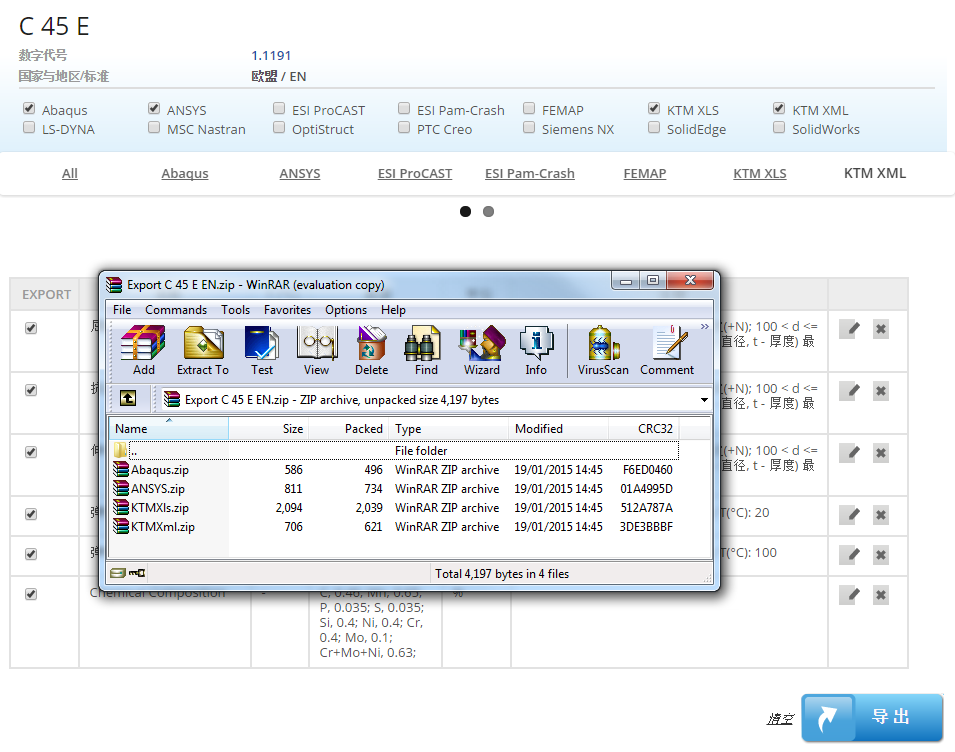
Task: Sort file list by Name column
Action: click(x=167, y=429)
